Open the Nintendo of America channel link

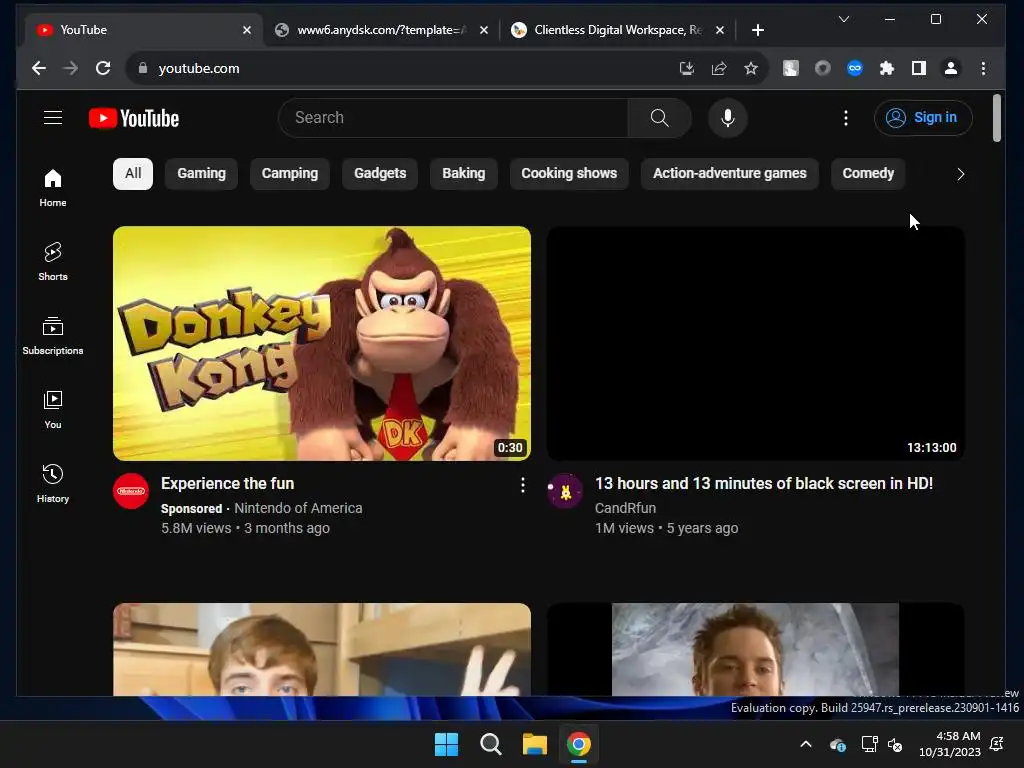tap(298, 508)
